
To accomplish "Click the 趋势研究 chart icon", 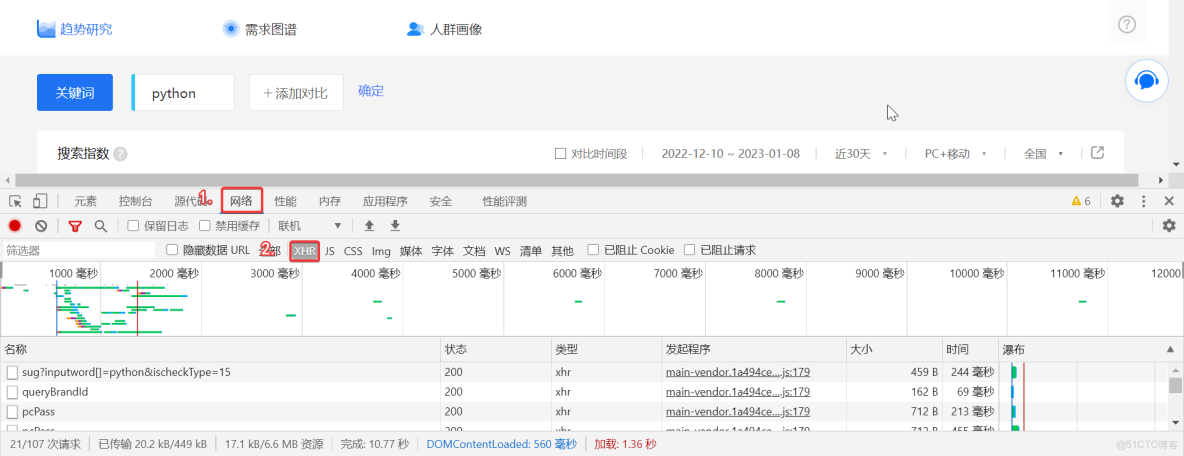I will 47,29.
